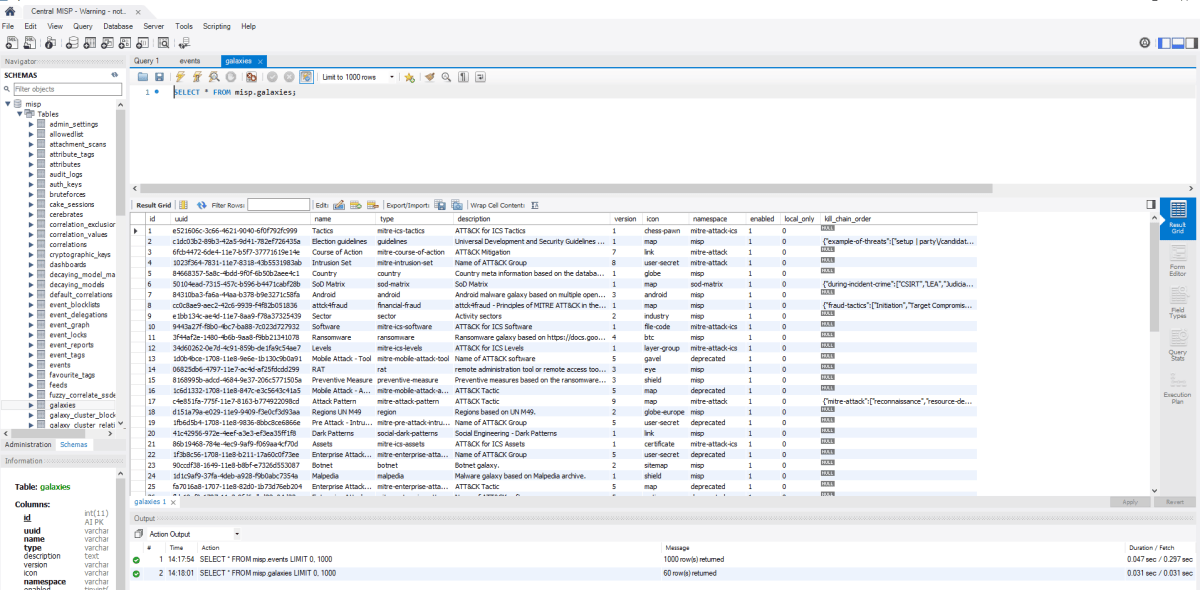Toggle the auto-commit mode icon
Image resolution: width=1200 pixels, height=590 pixels.
click(306, 77)
